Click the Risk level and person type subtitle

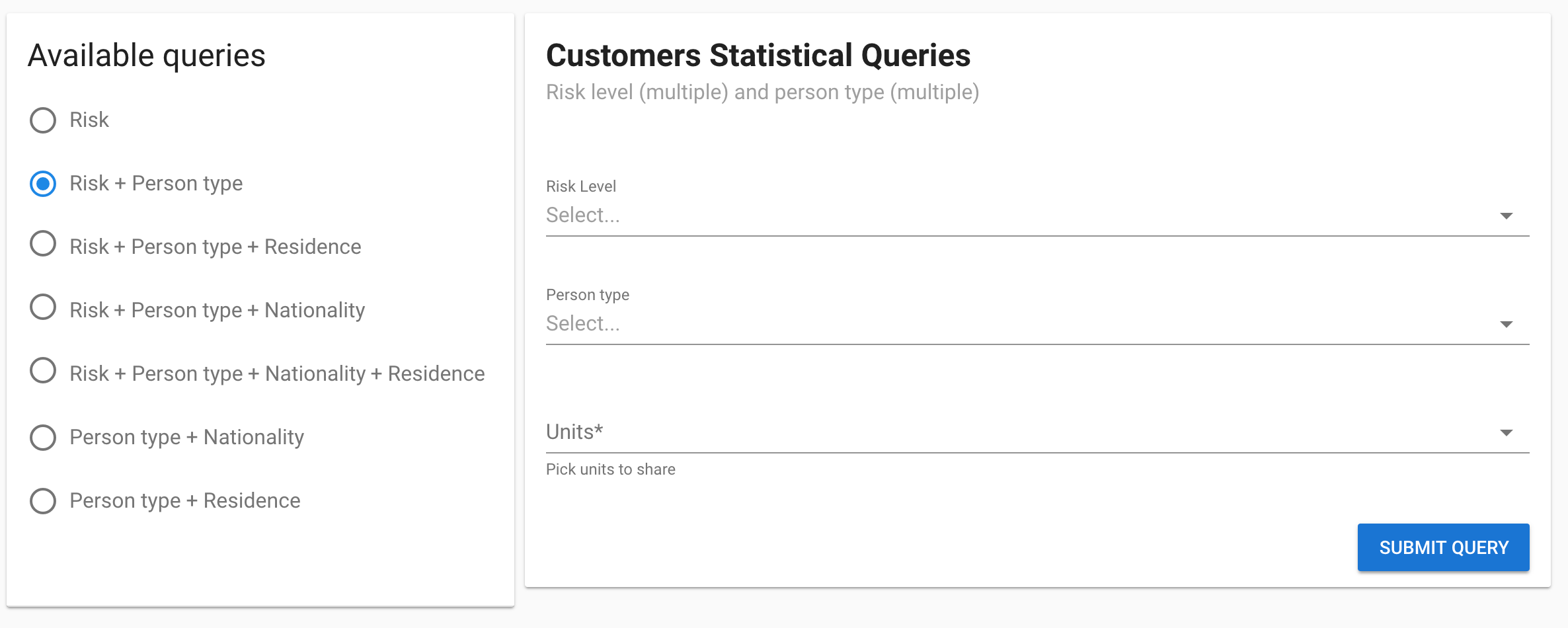click(762, 93)
